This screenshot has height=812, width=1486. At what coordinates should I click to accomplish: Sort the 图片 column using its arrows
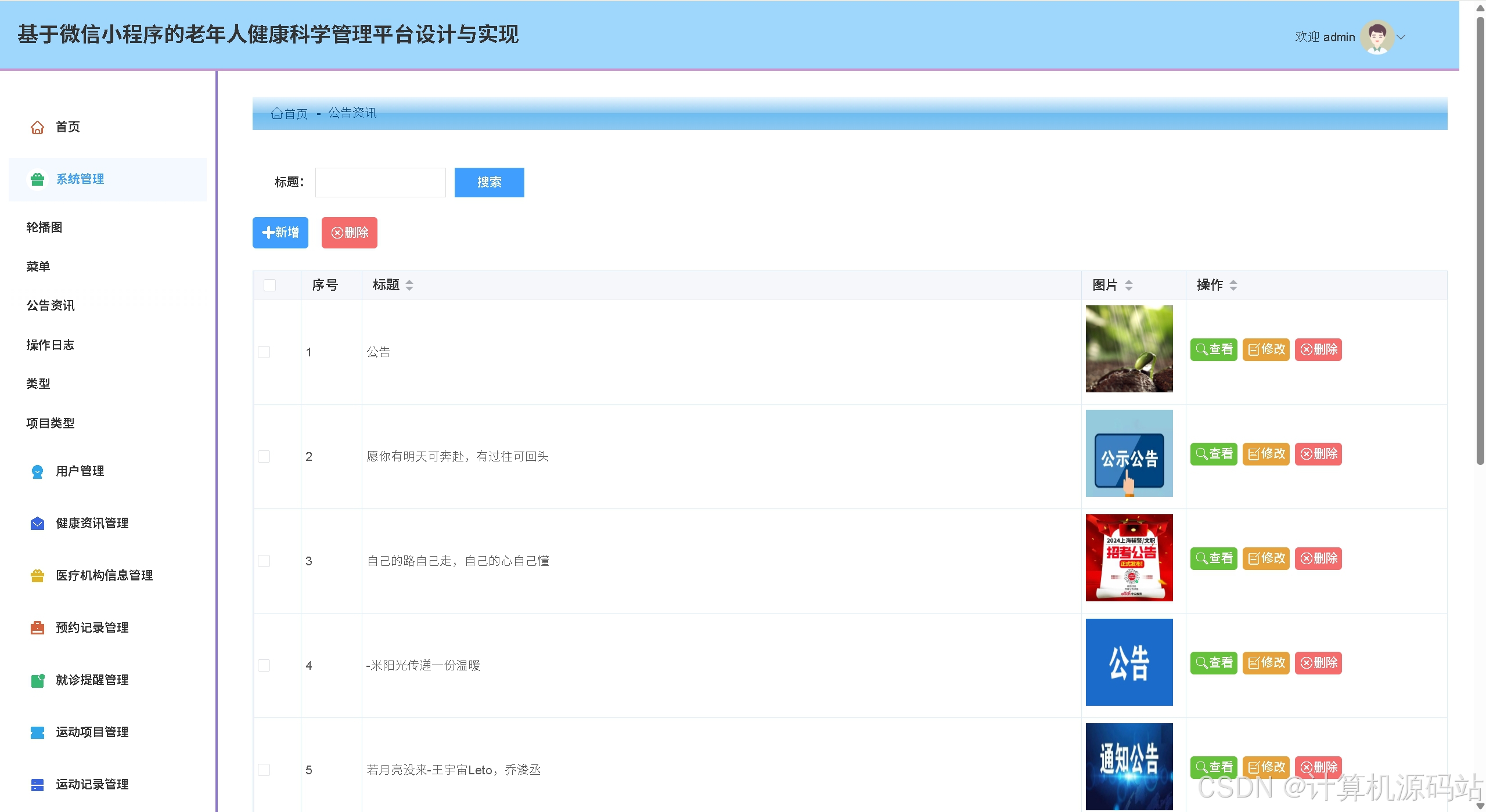click(x=1129, y=285)
